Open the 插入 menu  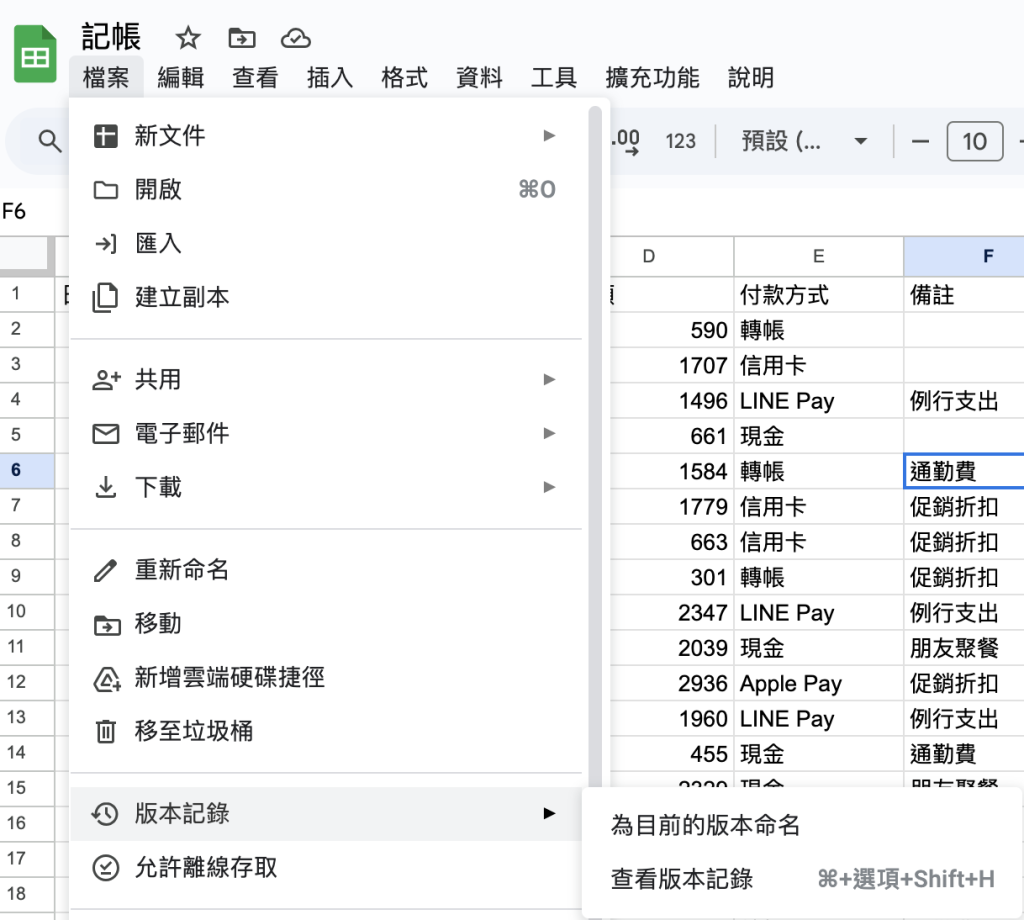(x=330, y=78)
